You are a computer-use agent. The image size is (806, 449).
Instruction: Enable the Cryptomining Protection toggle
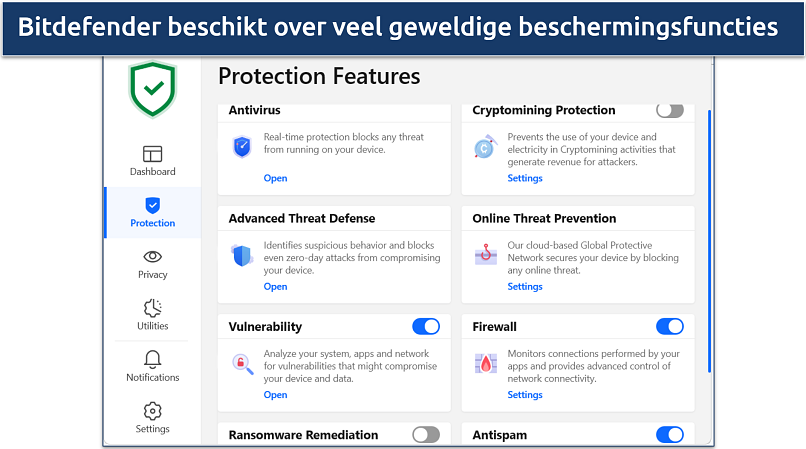tap(670, 110)
